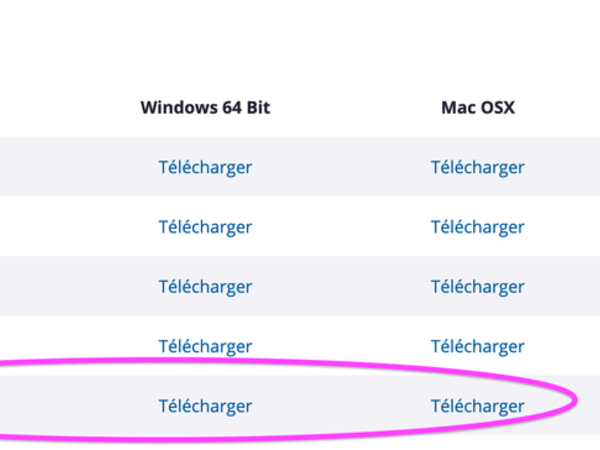
Task: Select fourth row Windows Télécharger link
Action: pos(205,347)
